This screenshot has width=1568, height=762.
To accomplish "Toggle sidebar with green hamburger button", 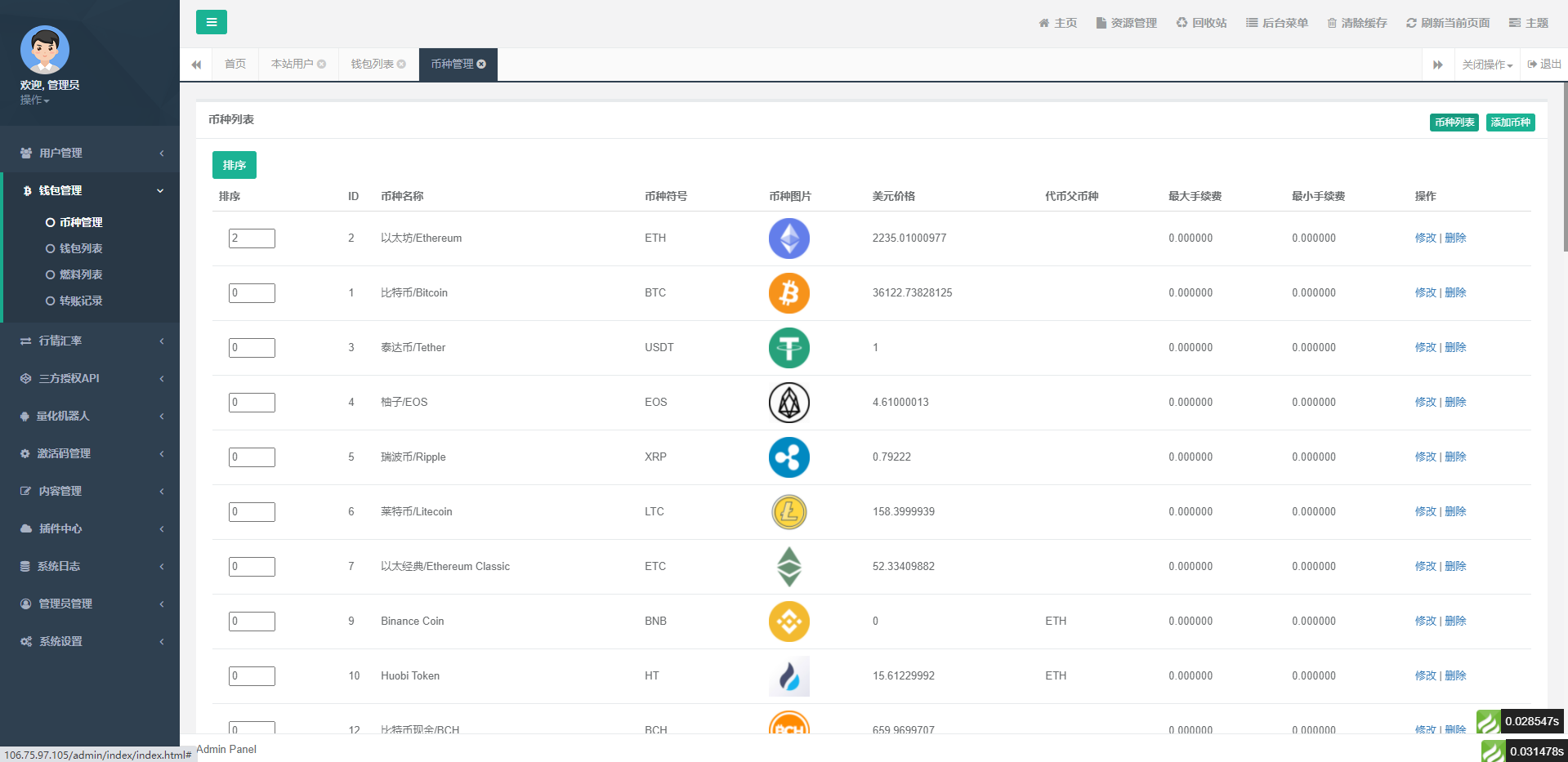I will pyautogui.click(x=211, y=22).
